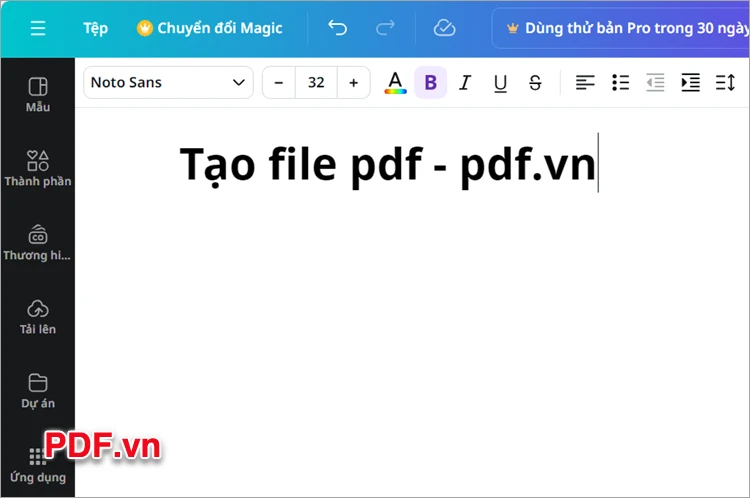The image size is (750, 498).
Task: Open the Thương hiệu brand panel
Action: click(x=38, y=243)
